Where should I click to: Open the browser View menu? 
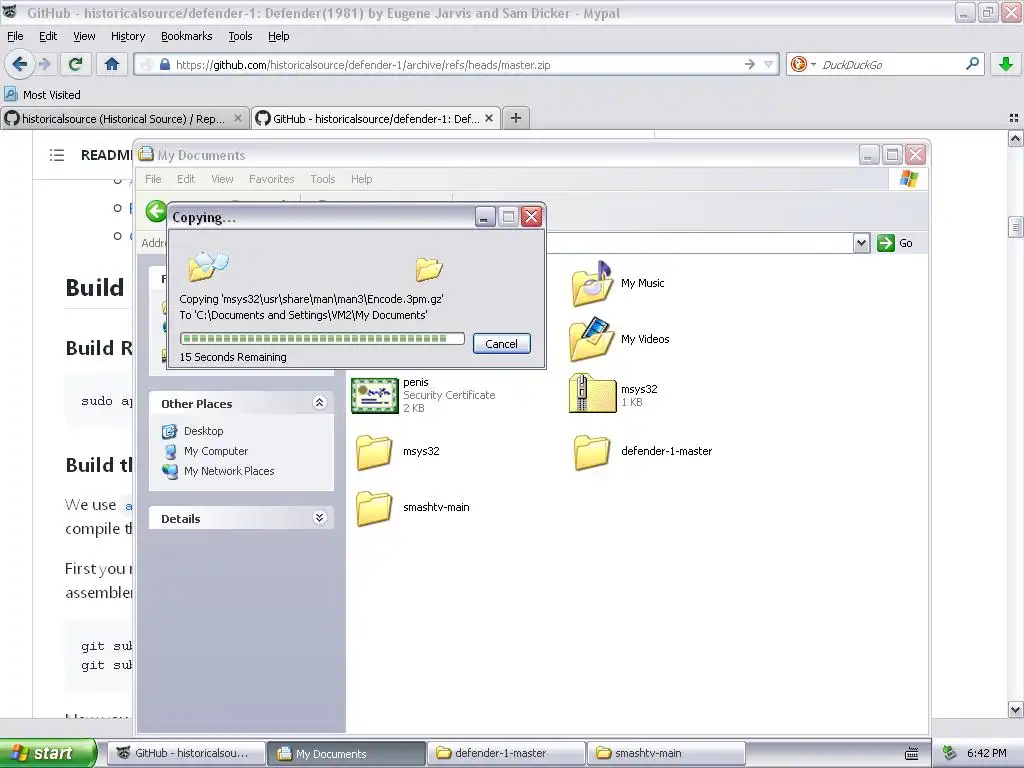point(84,36)
